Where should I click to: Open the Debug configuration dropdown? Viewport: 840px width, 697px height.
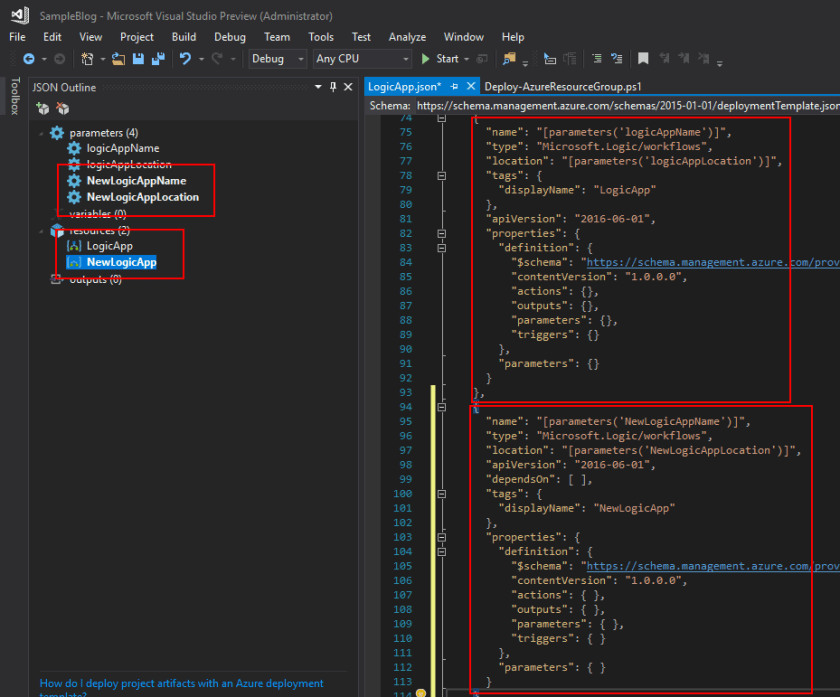point(278,59)
